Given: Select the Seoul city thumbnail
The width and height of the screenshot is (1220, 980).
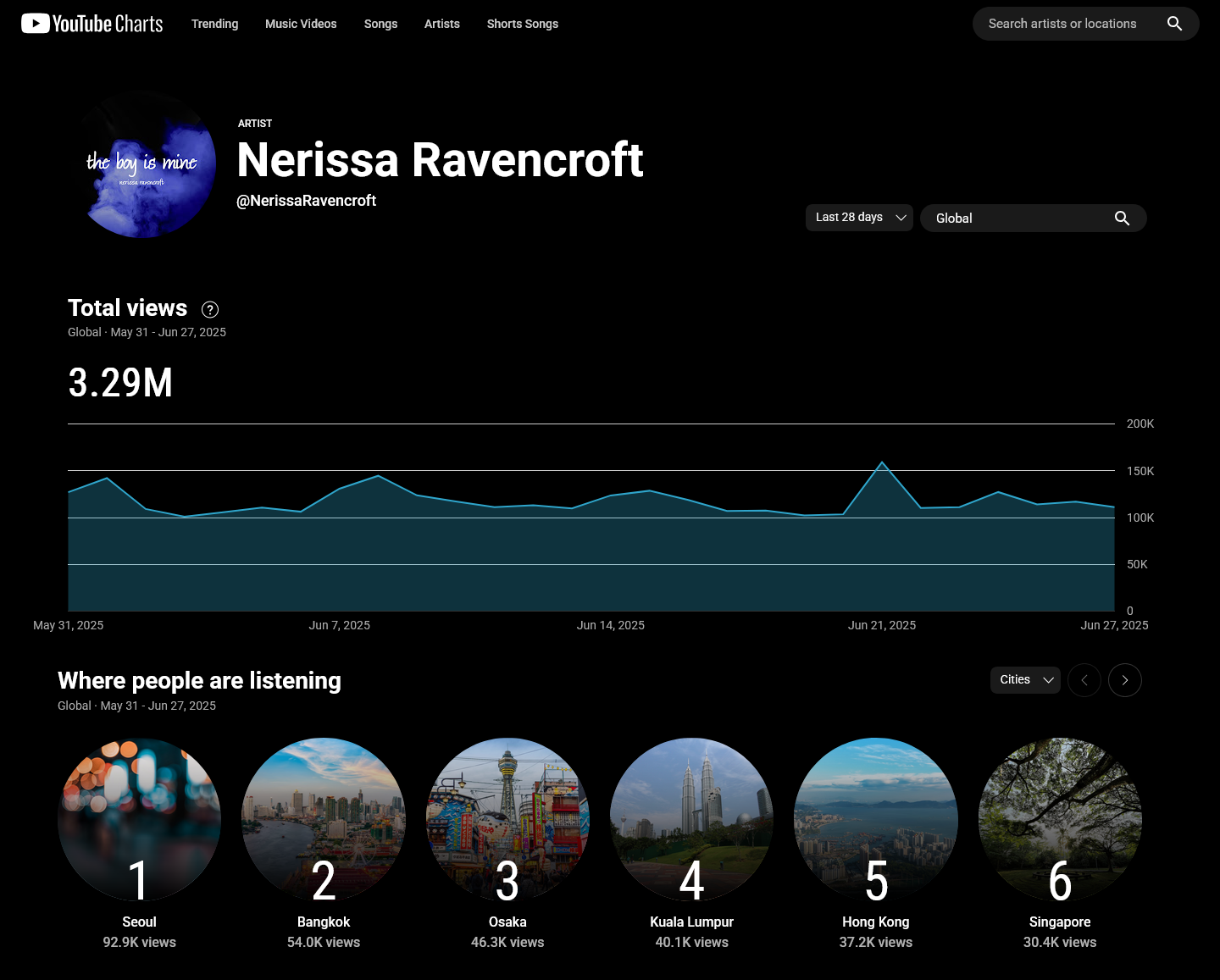Looking at the screenshot, I should point(139,820).
